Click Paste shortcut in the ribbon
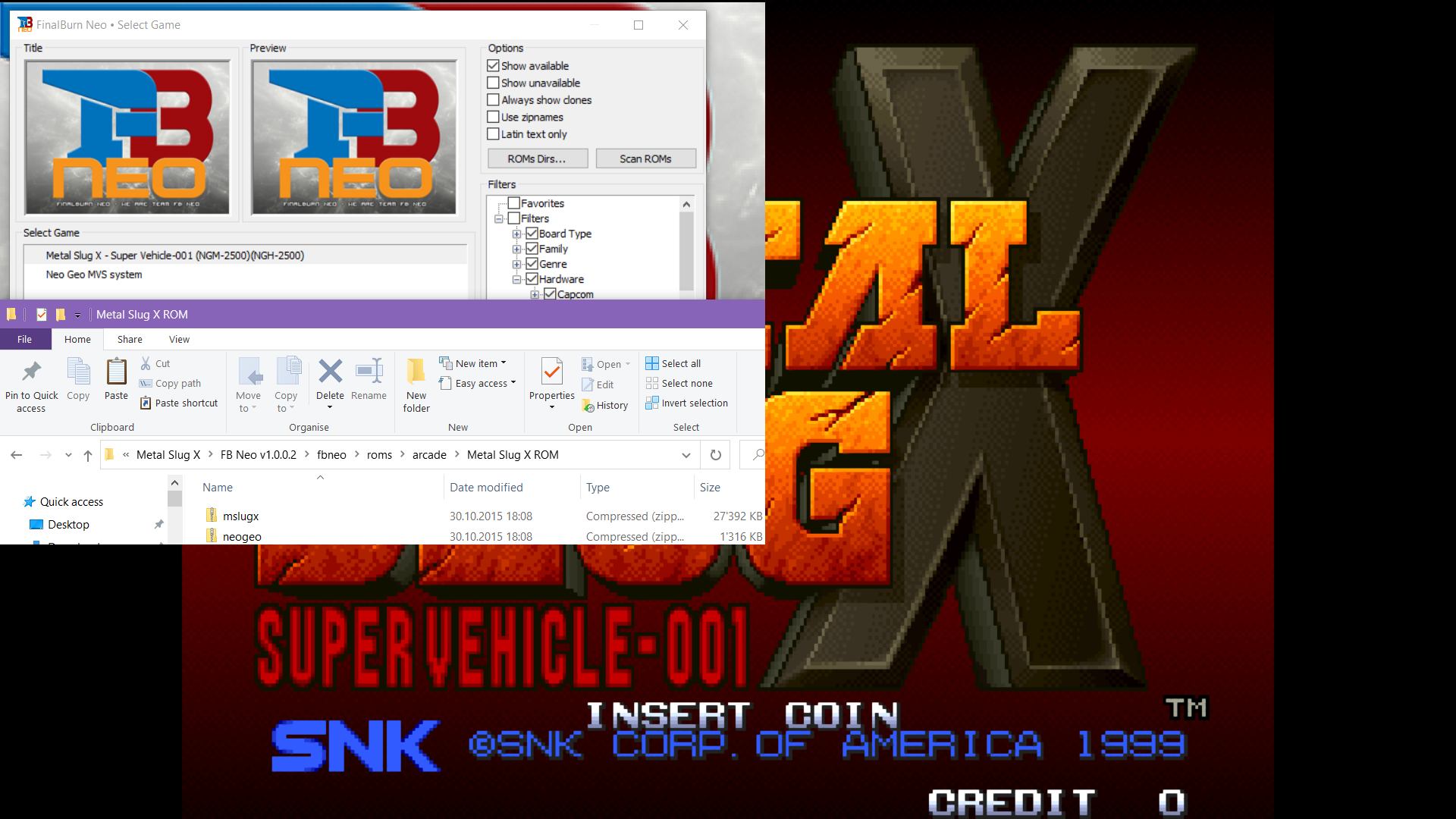 (179, 403)
